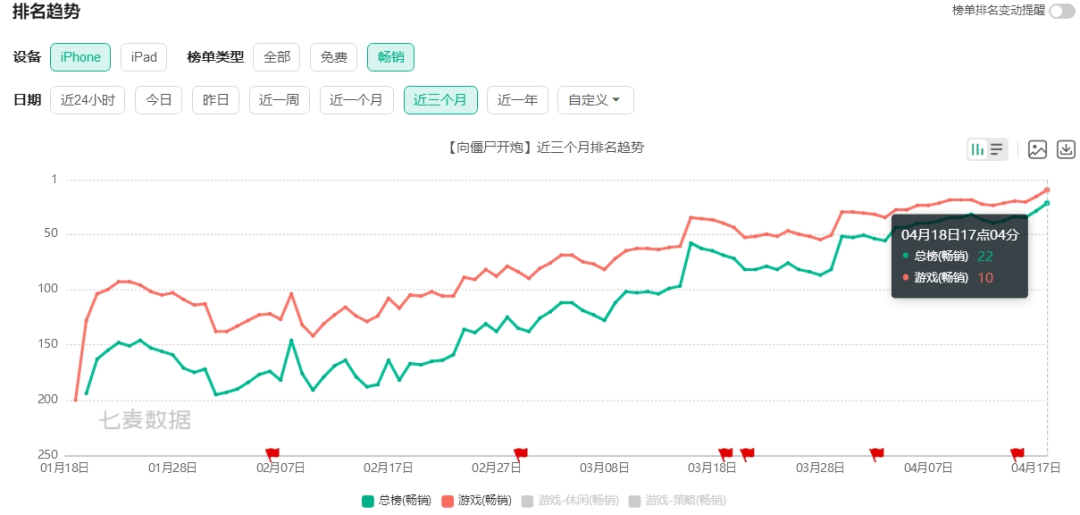Toggle 榜单排名变动提醒 switch
Image resolution: width=1080 pixels, height=515 pixels.
[x=1062, y=11]
